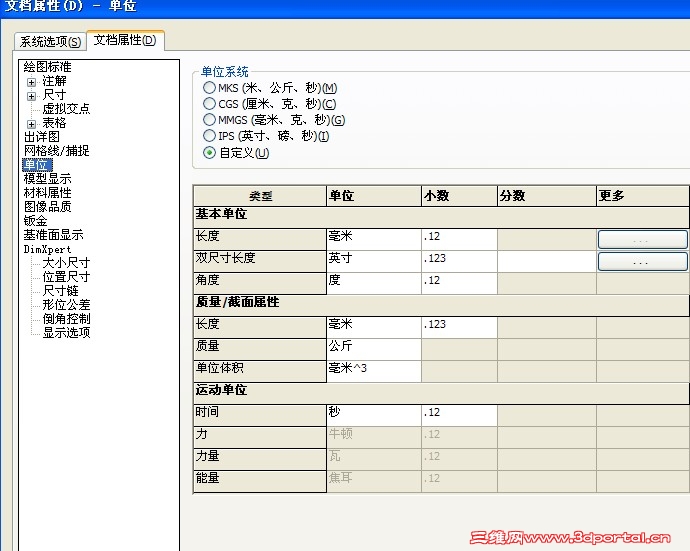Viewport: 690px width, 551px height.
Task: Click the 质量/截面属性 section row
Action: click(x=441, y=305)
